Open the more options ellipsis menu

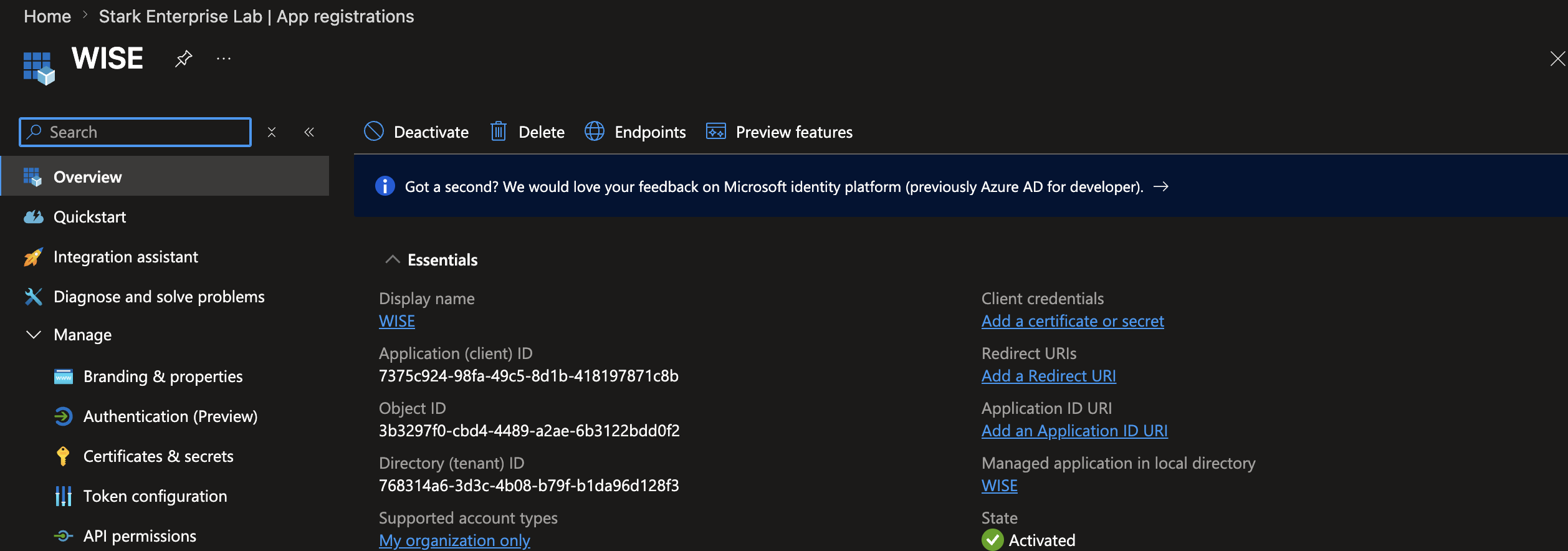224,59
